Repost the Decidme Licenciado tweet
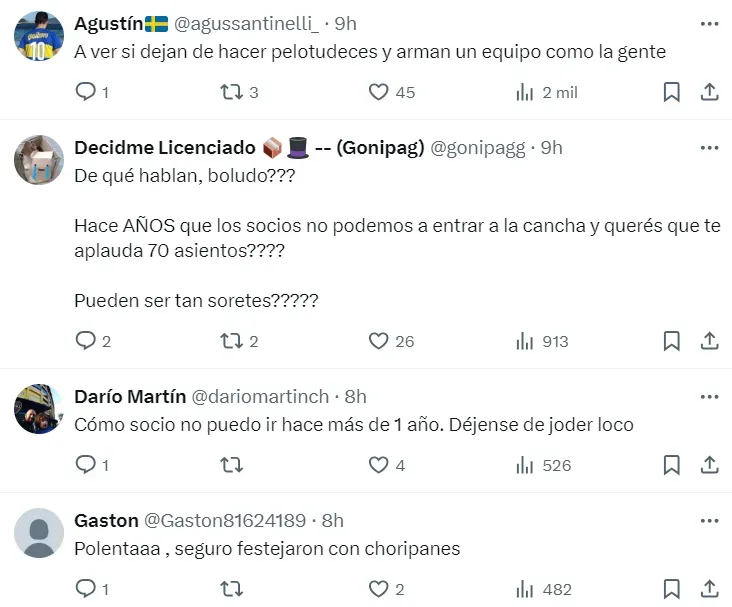 (x=231, y=341)
